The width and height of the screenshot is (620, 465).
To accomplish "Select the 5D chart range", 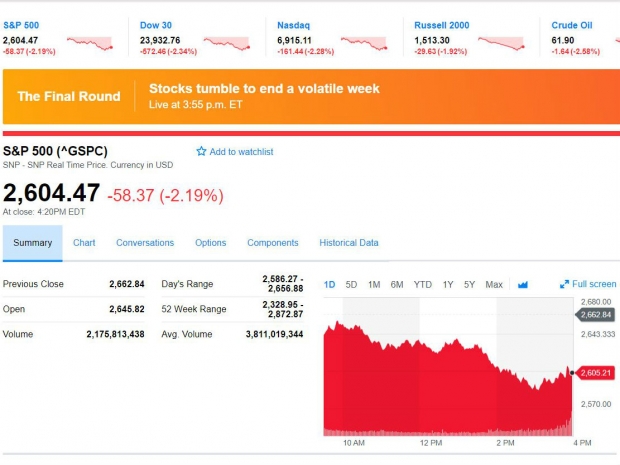I will (351, 285).
